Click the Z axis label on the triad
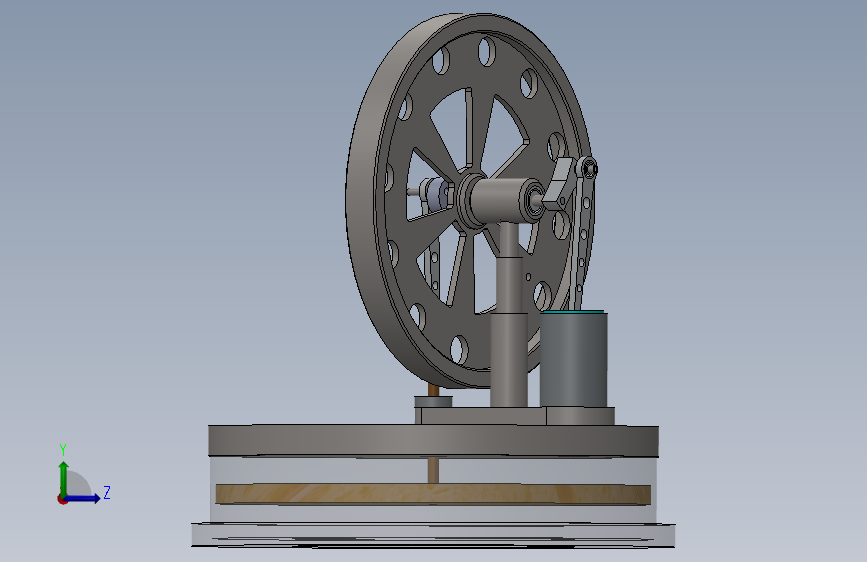Image resolution: width=867 pixels, height=562 pixels. (x=107, y=492)
